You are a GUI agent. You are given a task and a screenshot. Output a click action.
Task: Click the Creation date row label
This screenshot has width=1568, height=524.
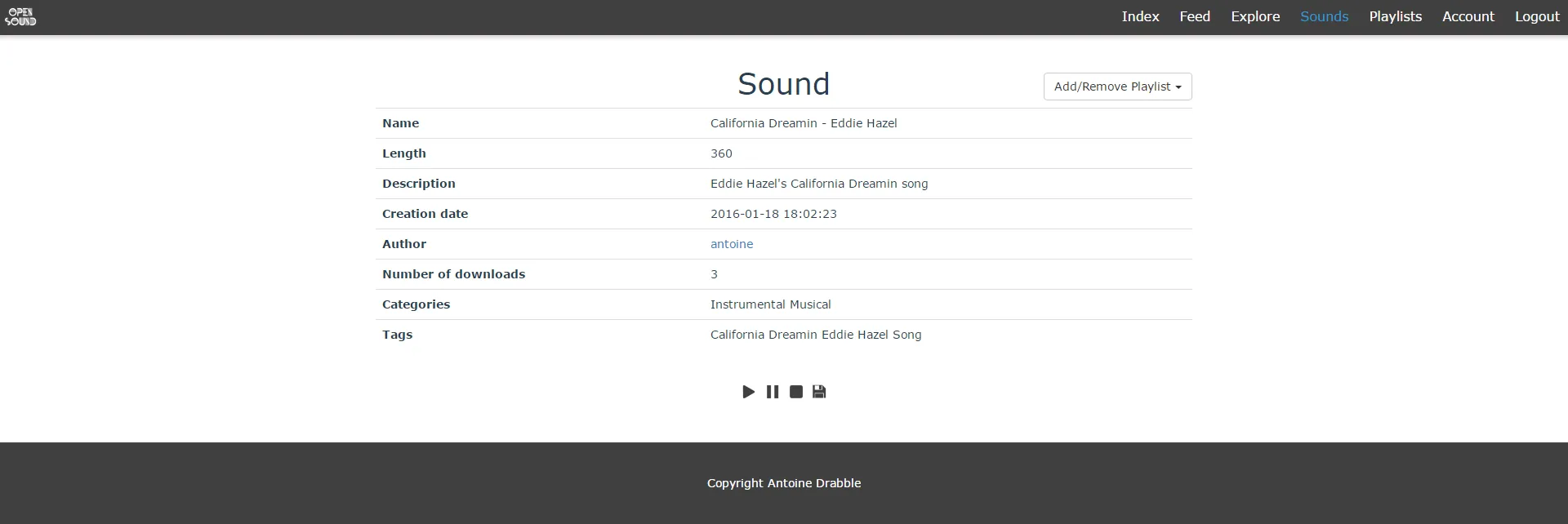click(x=425, y=214)
